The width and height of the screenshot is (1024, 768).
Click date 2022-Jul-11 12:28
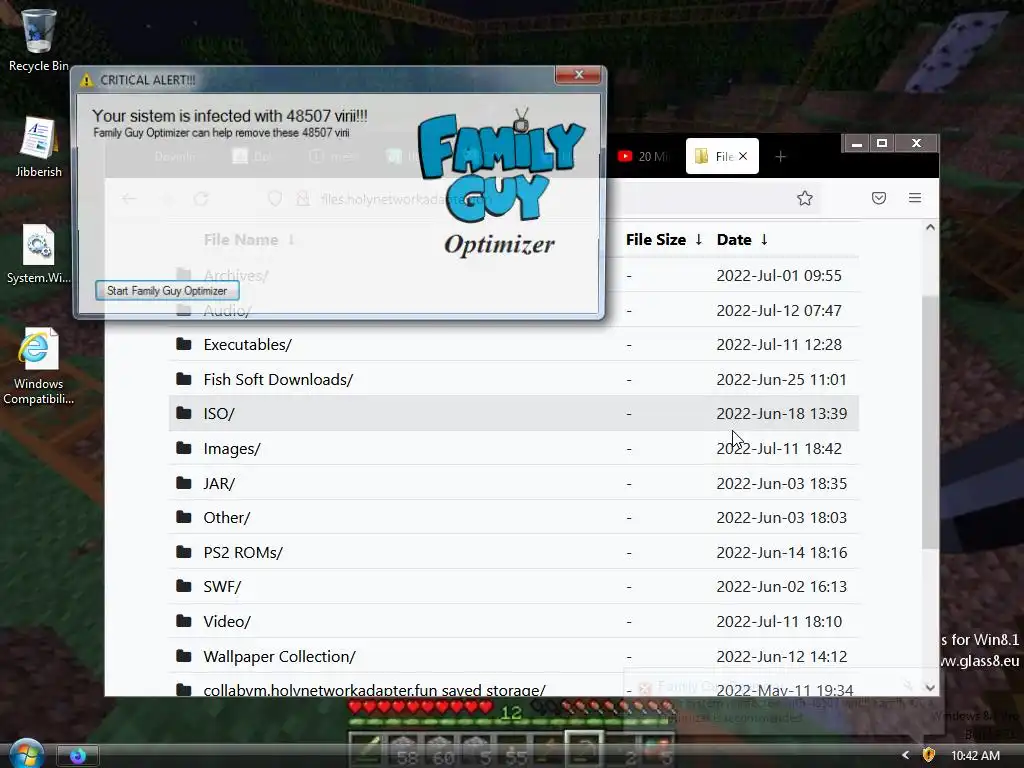(778, 344)
